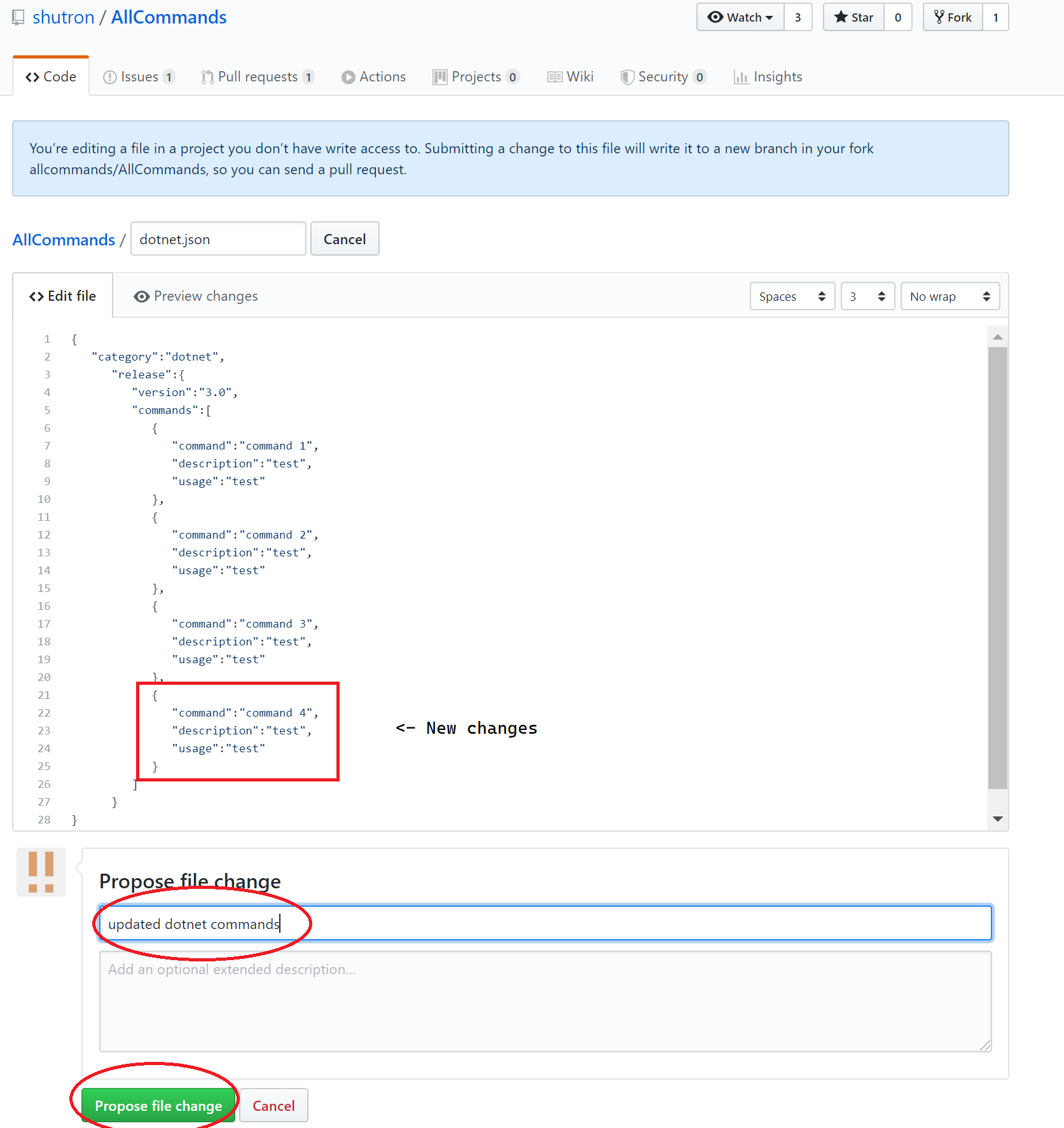Image resolution: width=1064 pixels, height=1128 pixels.
Task: Click the "command":"command 2" line
Action: point(245,535)
